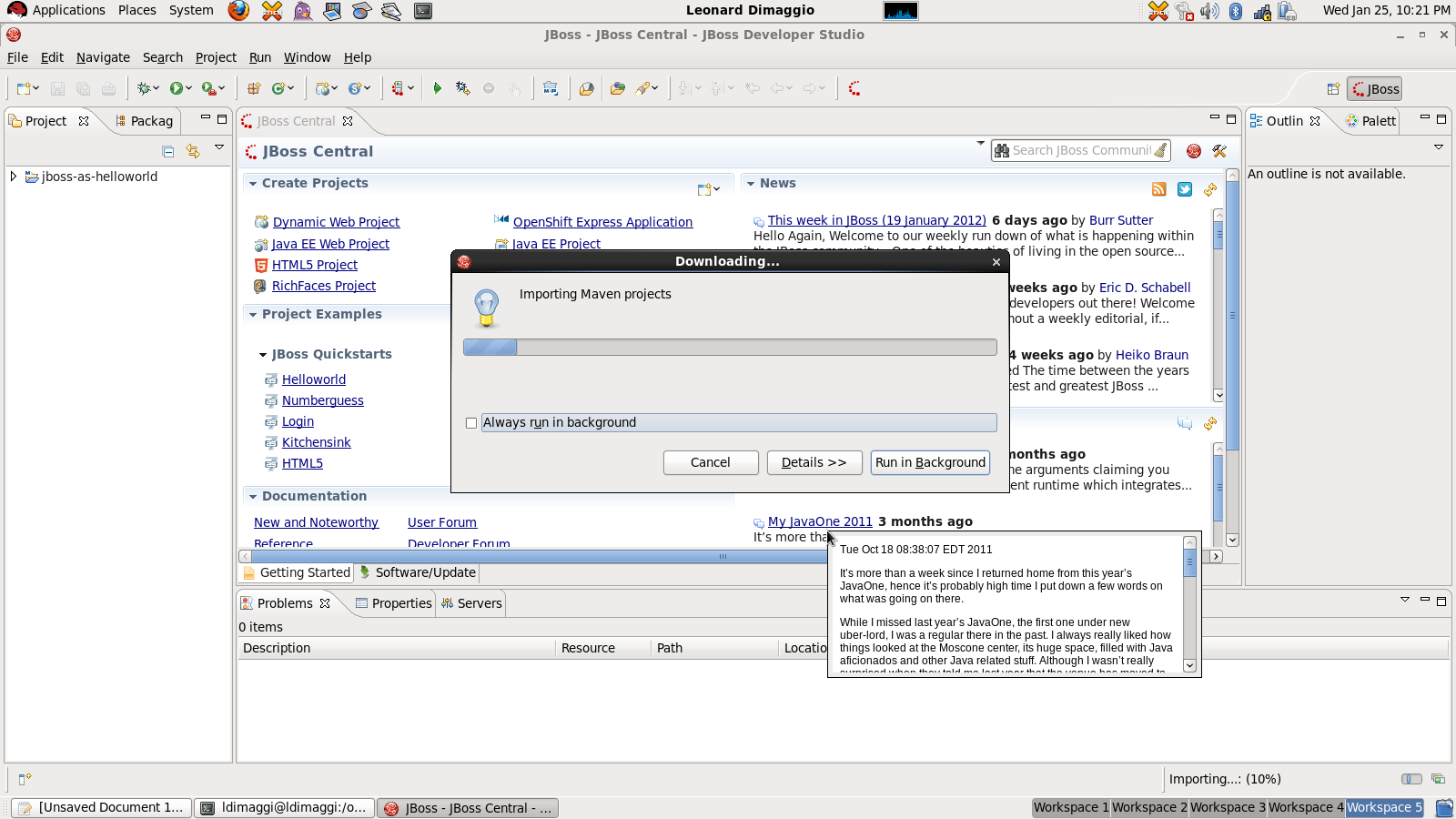This screenshot has height=819, width=1456.
Task: Close the Downloading dialog
Action: [996, 262]
